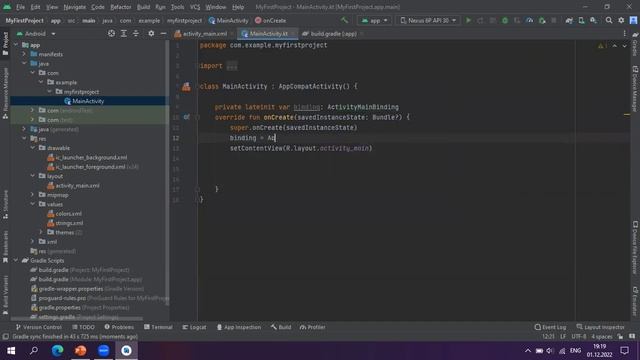Click the warning indicator in editor corner
Image resolution: width=640 pixels, height=360 pixels.
pos(601,46)
